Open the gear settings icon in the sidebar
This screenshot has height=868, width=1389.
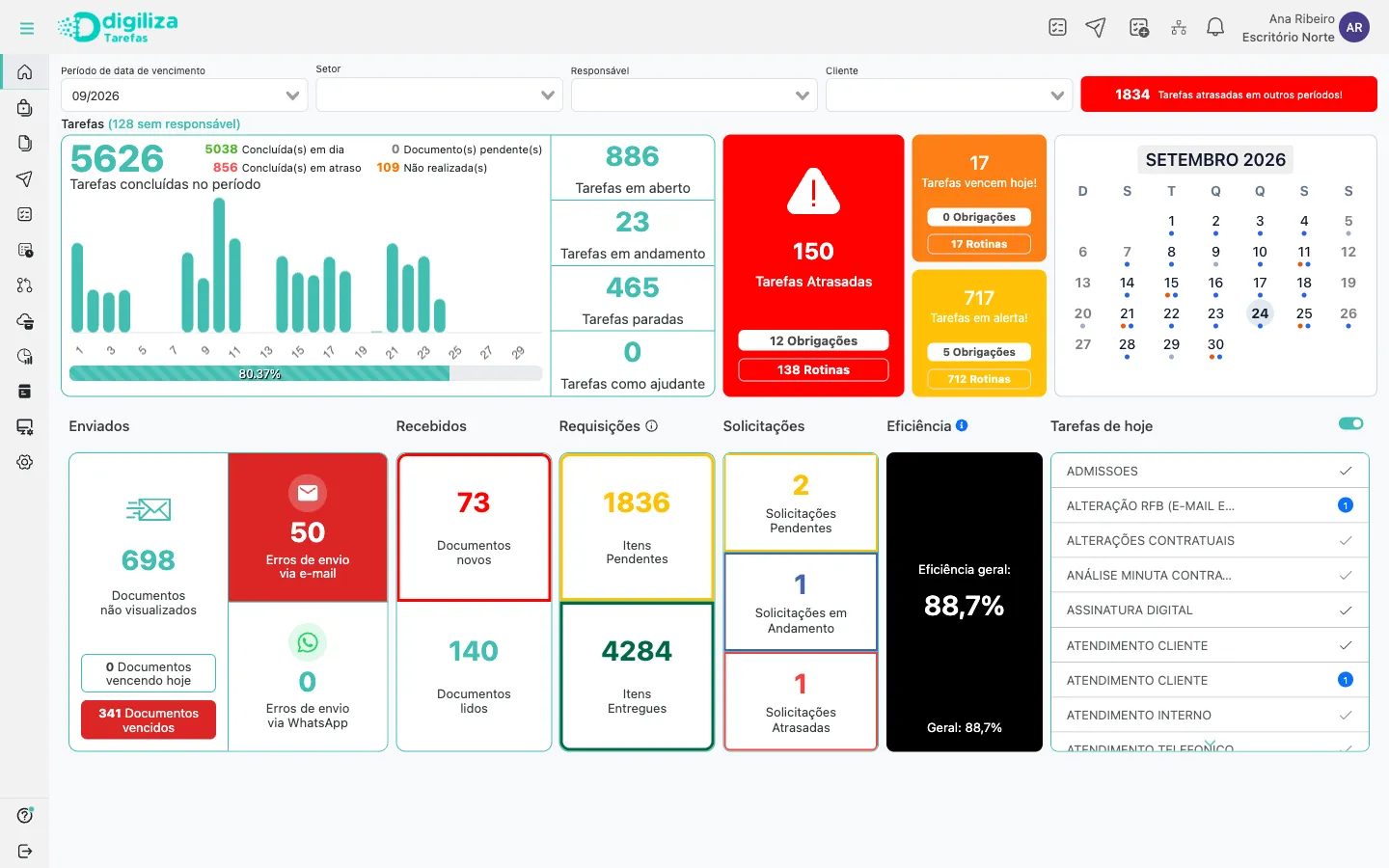pos(25,462)
